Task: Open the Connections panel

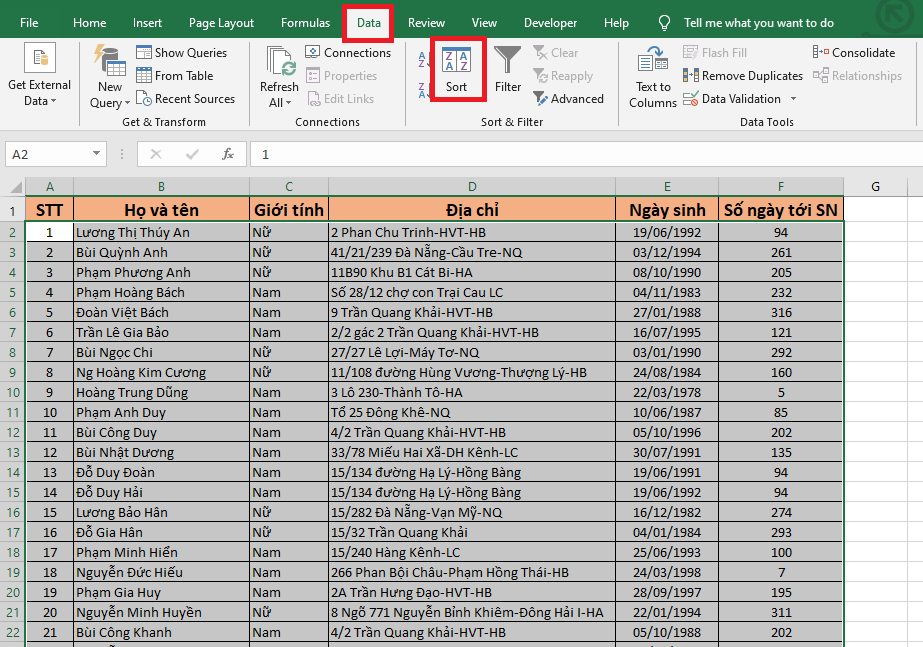Action: click(348, 53)
